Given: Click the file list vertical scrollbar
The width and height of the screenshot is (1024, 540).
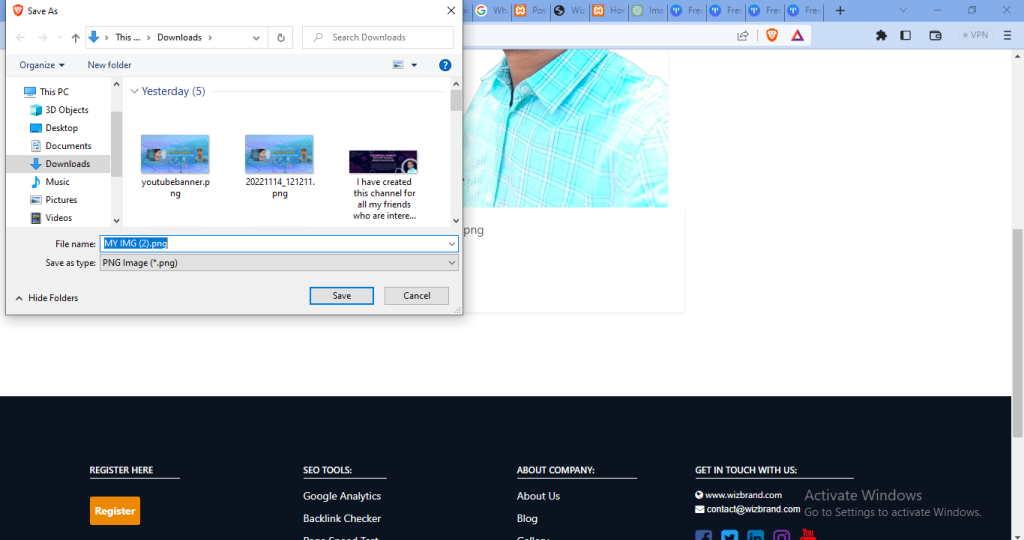Looking at the screenshot, I should tap(456, 152).
